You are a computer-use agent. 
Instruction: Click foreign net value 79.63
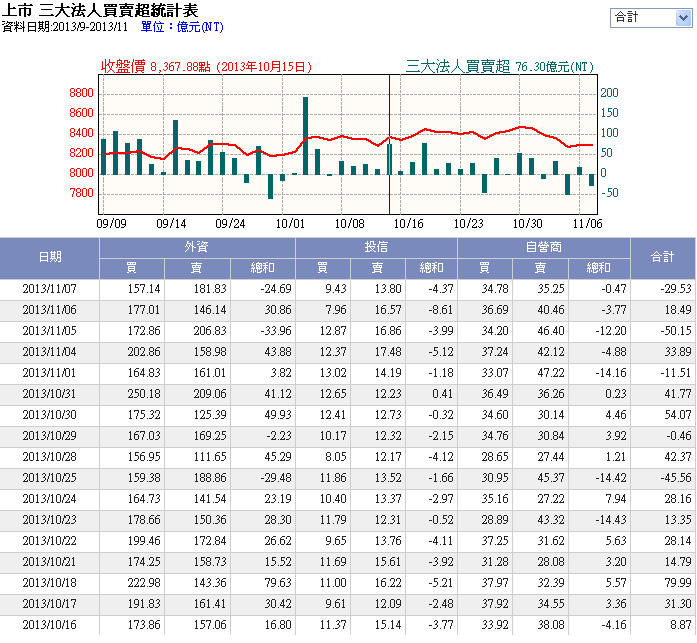(x=278, y=583)
